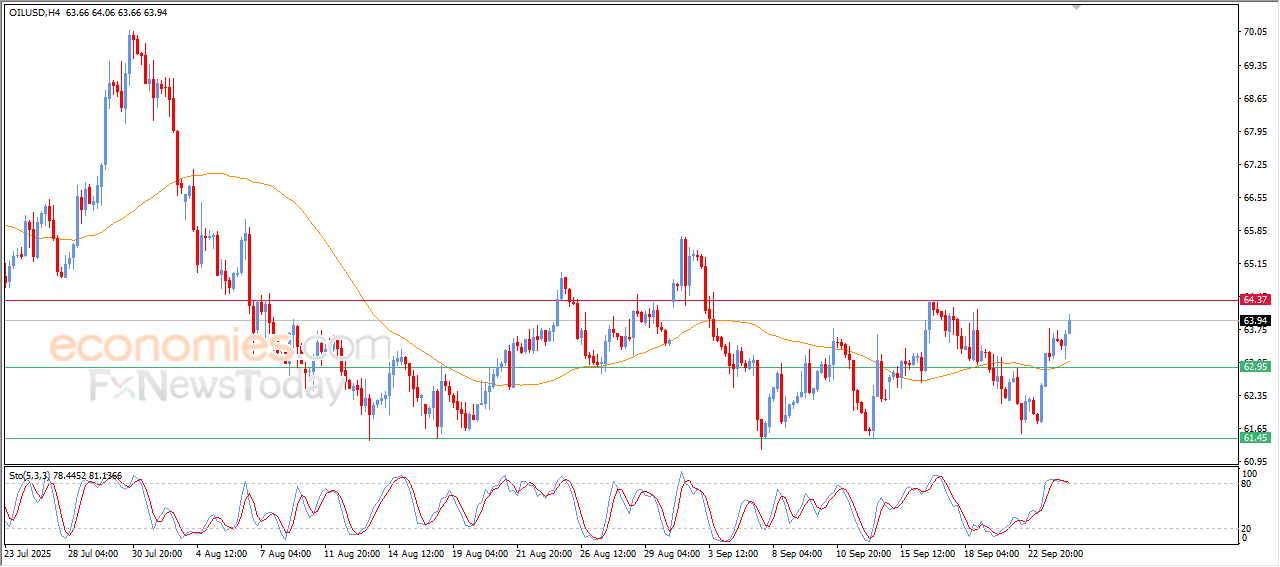The width and height of the screenshot is (1280, 567).
Task: Click the OHLC values 63.66 64.06 63.66 63.94
Action: (117, 13)
